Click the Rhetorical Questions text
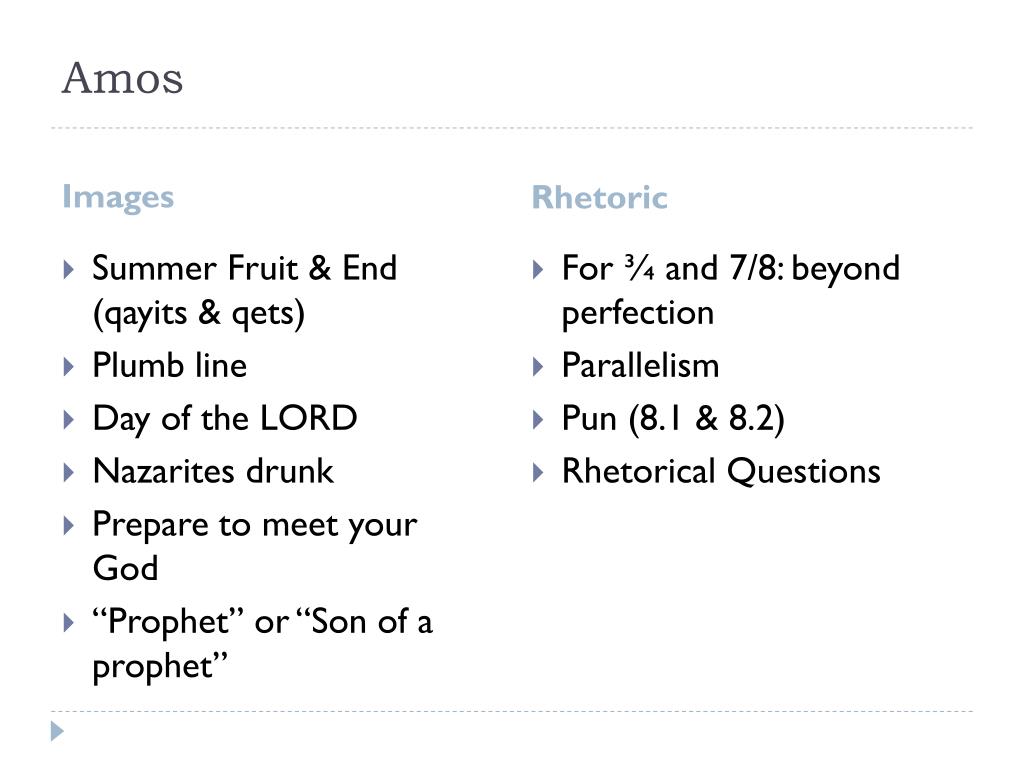This screenshot has width=1024, height=768. point(722,471)
